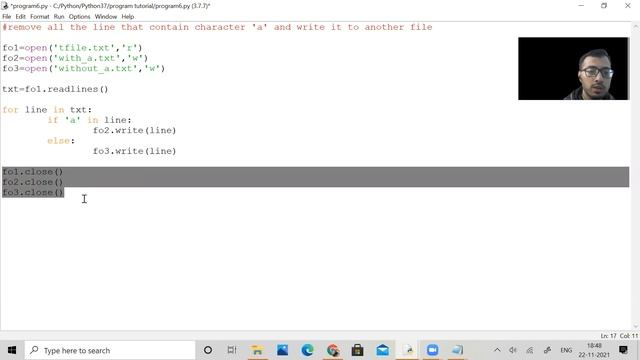Switch to the Python IDLE taskbar icon

coord(408,350)
